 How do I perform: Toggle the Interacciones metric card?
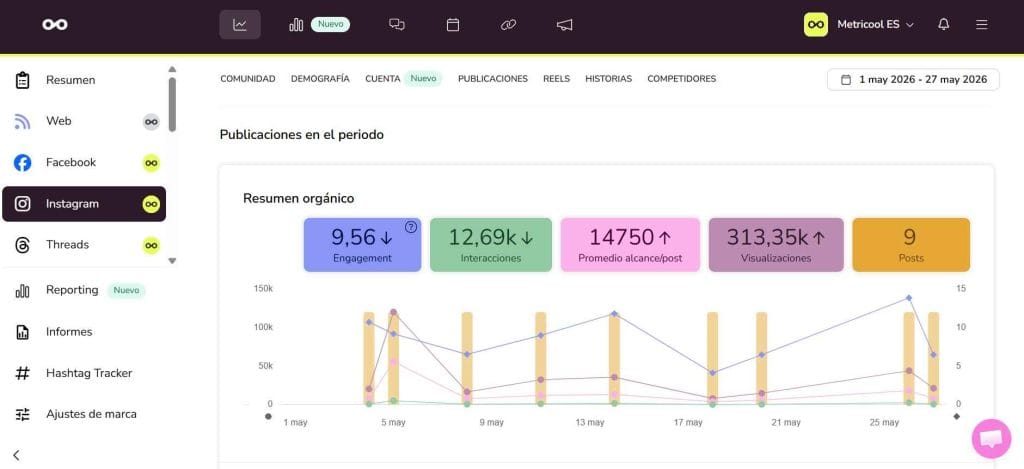click(x=491, y=245)
